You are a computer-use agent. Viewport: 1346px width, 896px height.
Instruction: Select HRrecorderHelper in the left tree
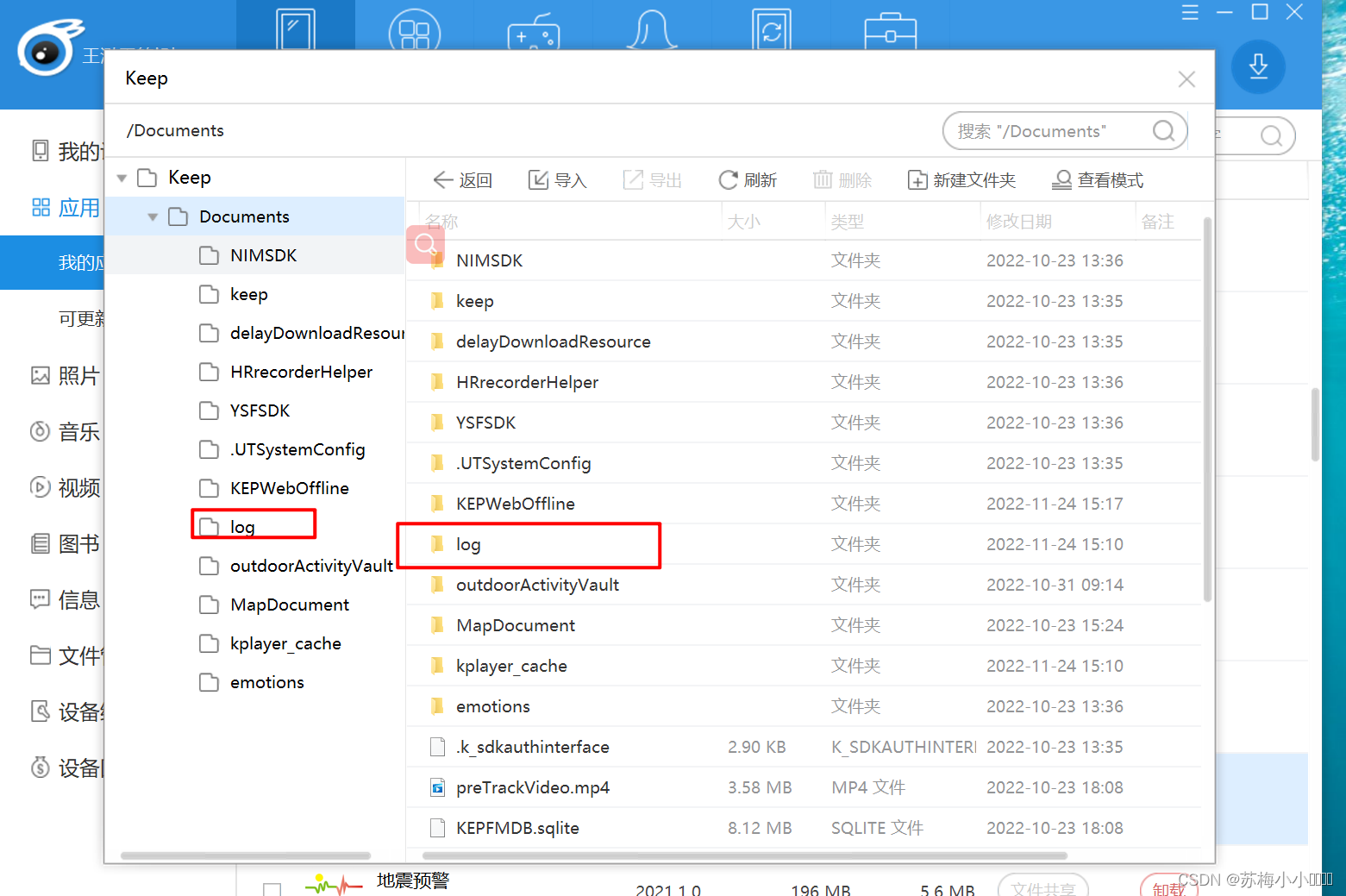(x=254, y=372)
